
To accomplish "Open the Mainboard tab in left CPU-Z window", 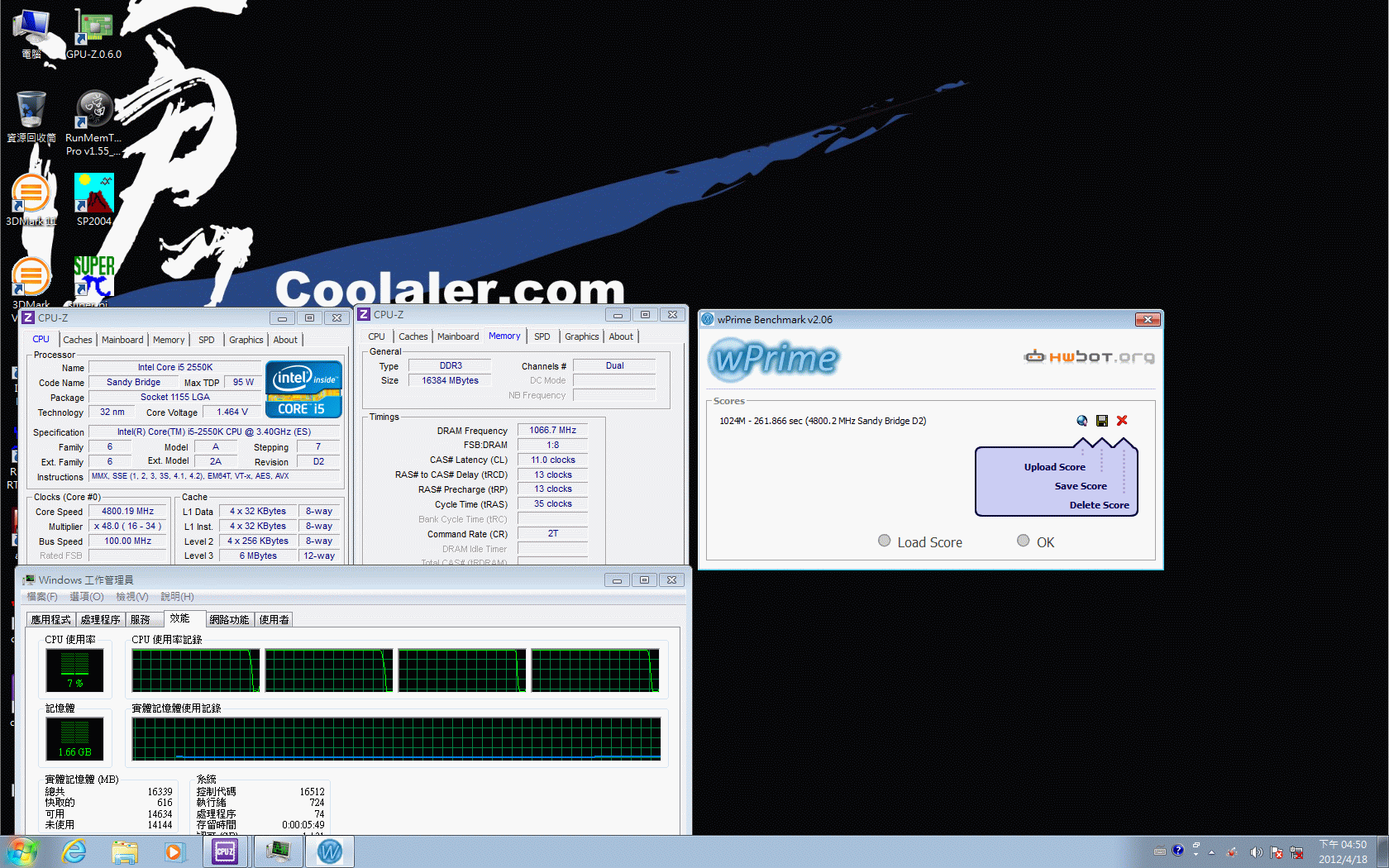I will click(x=122, y=340).
